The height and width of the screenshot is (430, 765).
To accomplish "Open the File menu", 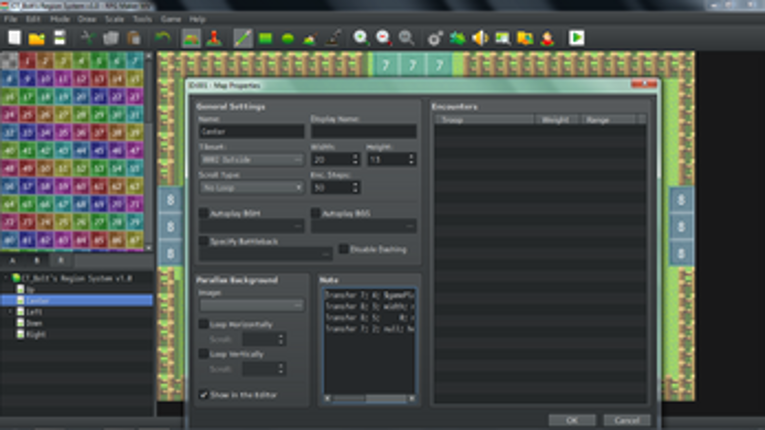I will pyautogui.click(x=11, y=19).
